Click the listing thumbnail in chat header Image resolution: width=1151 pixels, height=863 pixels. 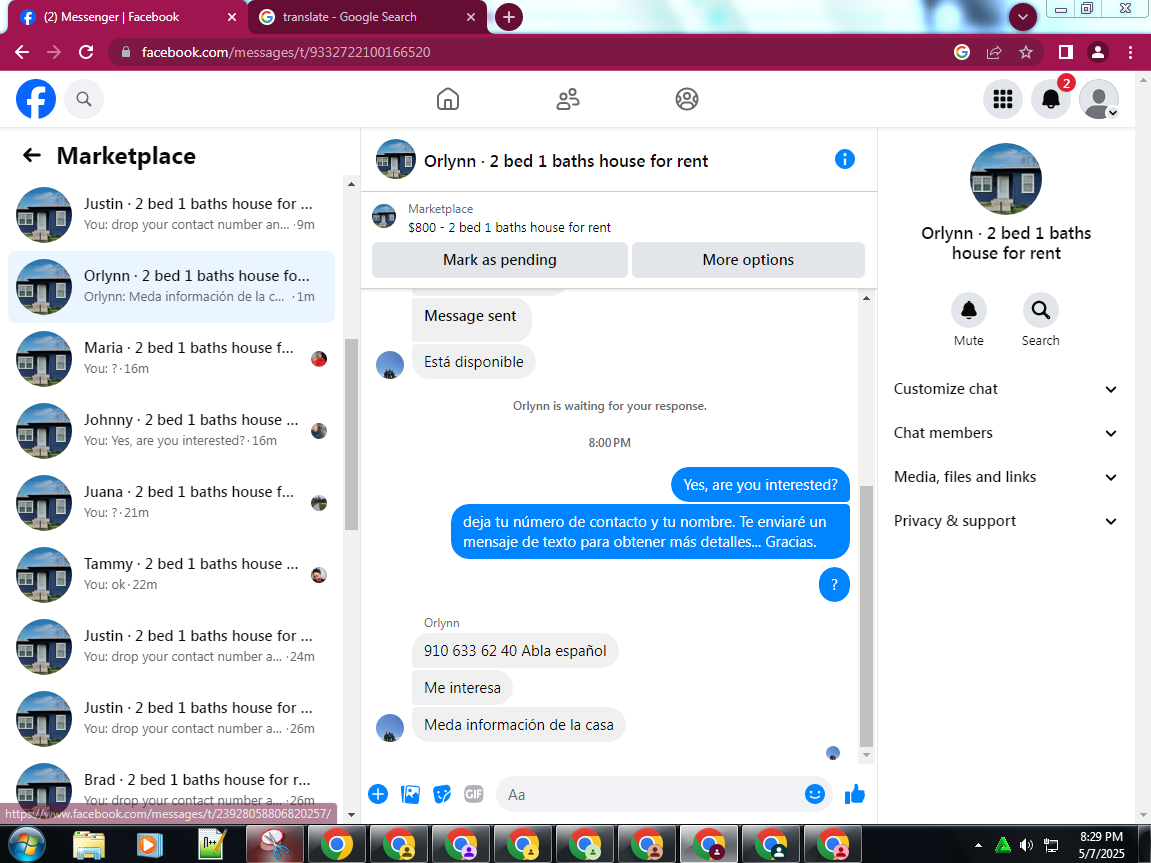(396, 159)
